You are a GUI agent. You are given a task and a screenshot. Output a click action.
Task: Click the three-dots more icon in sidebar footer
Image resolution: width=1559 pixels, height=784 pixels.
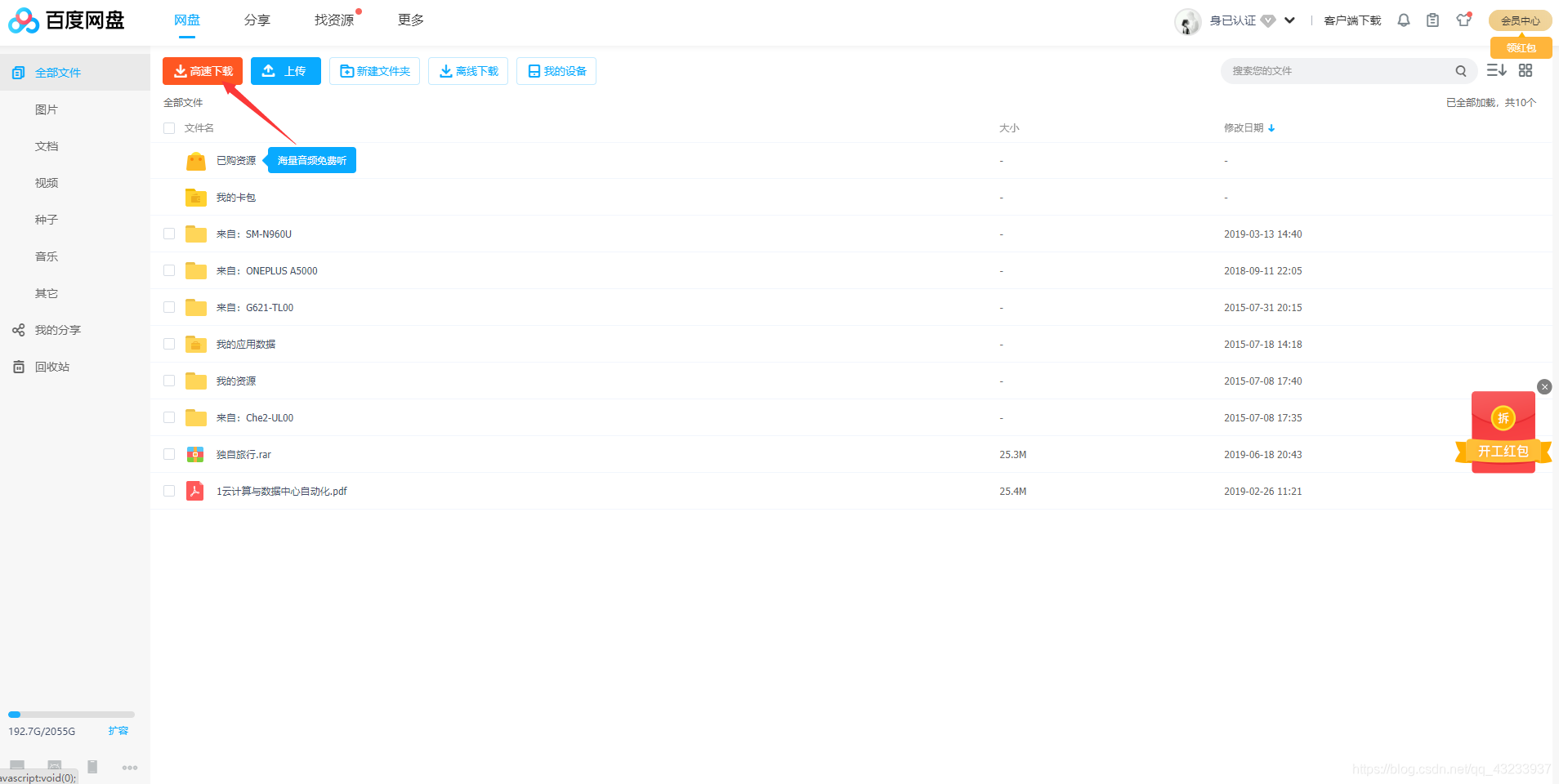point(130,768)
